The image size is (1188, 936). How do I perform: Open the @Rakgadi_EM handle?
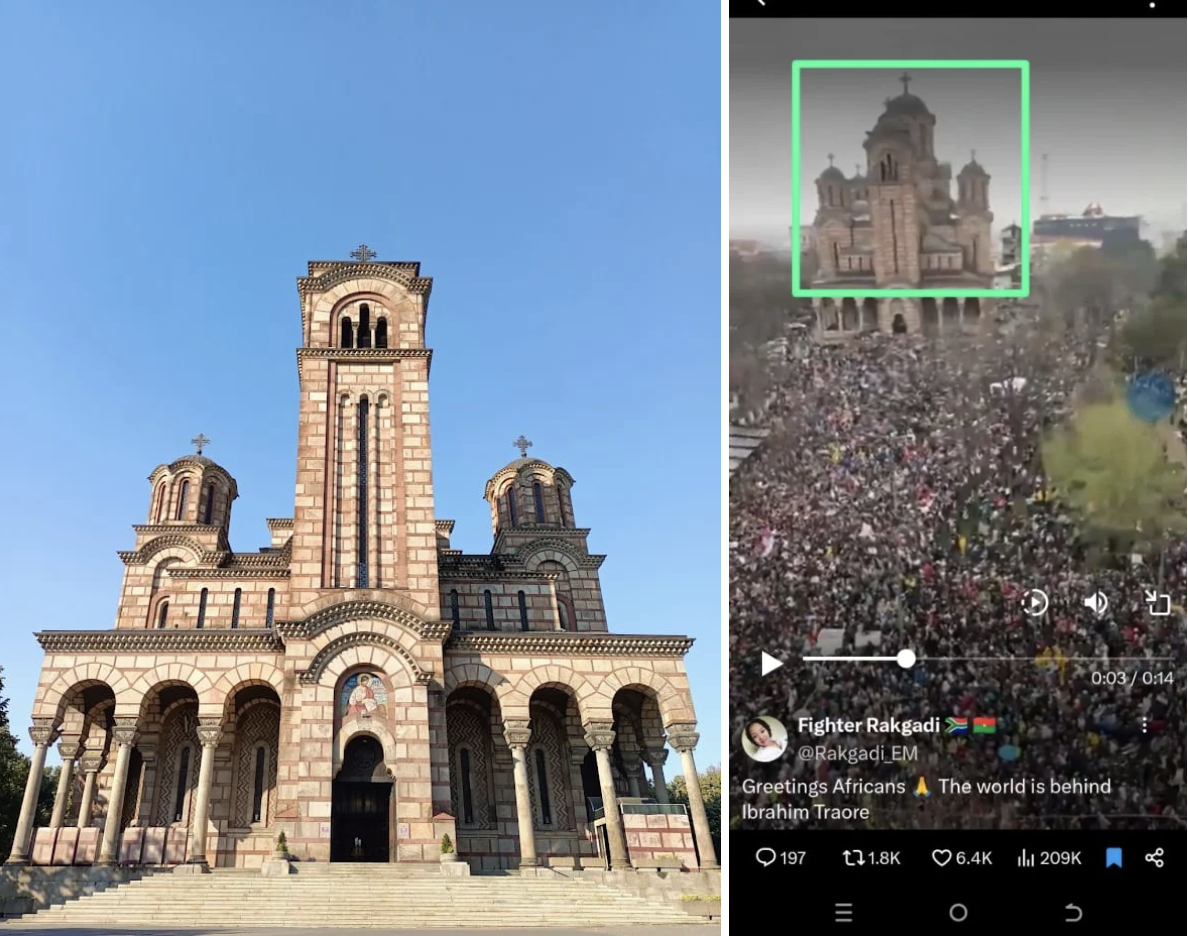[857, 753]
